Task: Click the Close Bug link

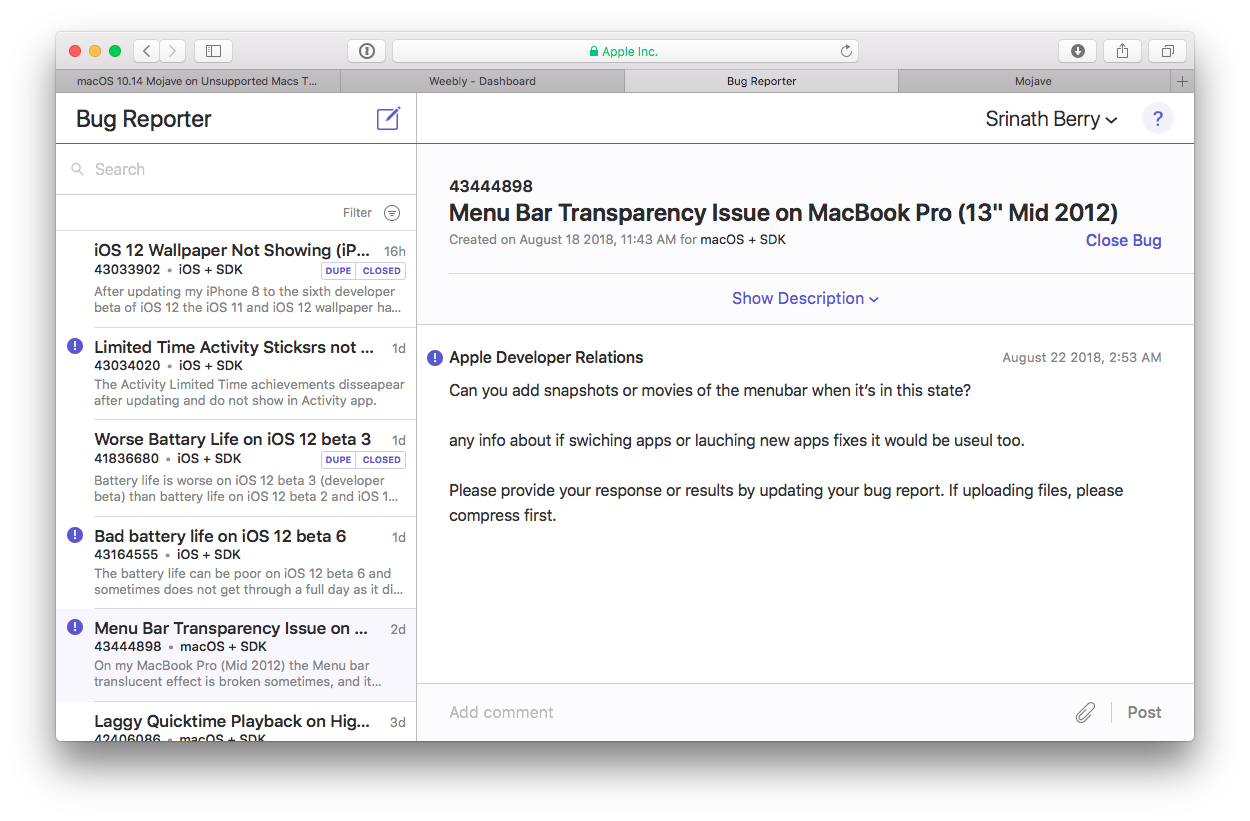Action: click(x=1123, y=240)
